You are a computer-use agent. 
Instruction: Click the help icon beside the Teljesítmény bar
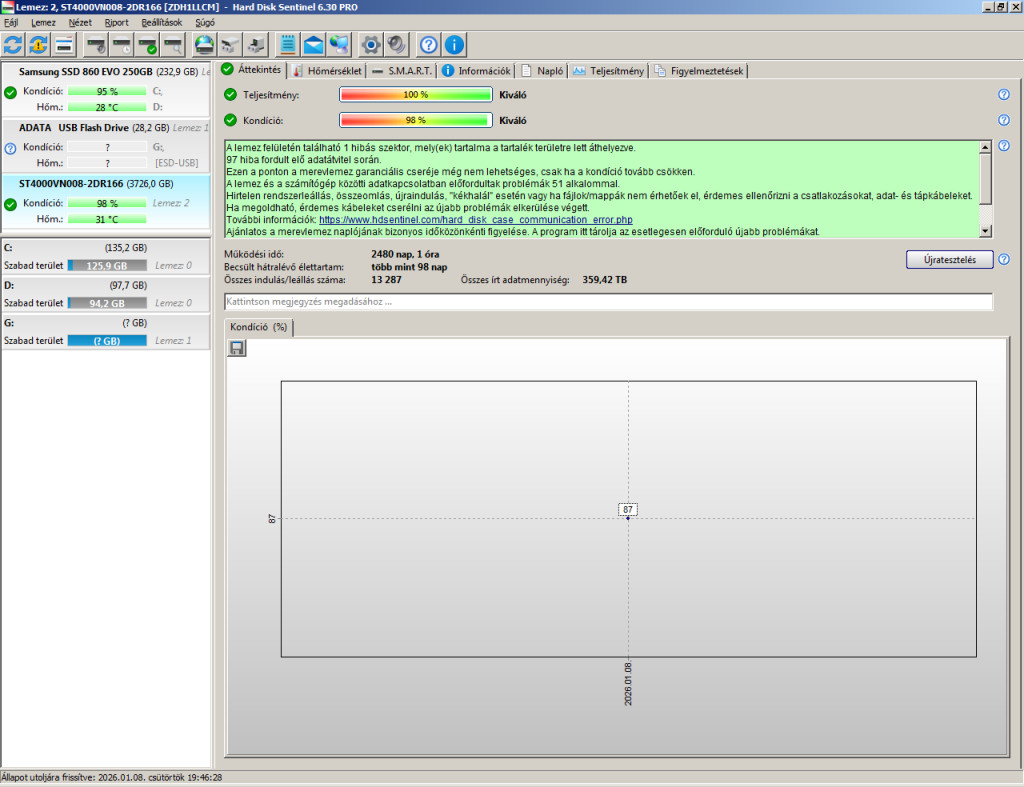[1003, 95]
